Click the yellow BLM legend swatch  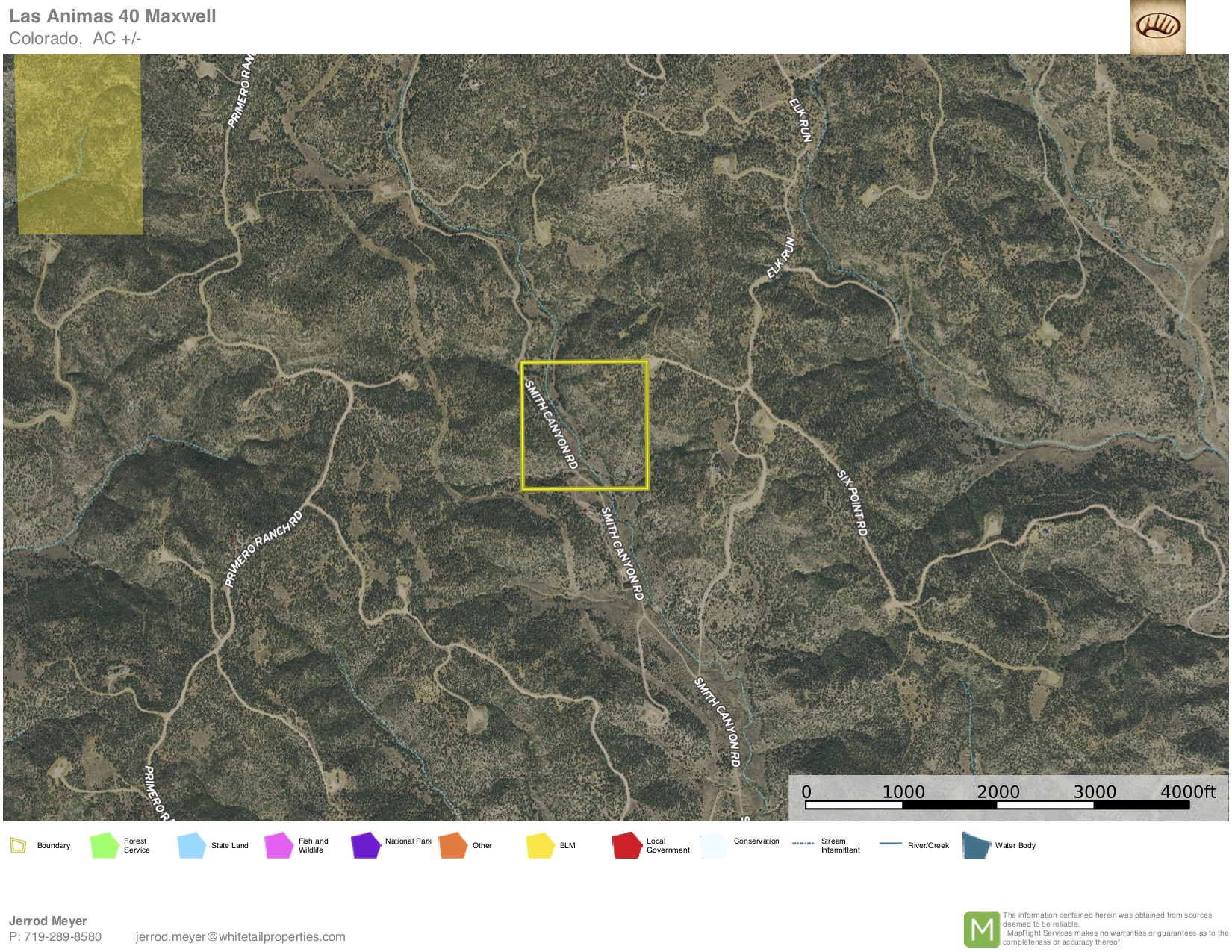pos(540,845)
